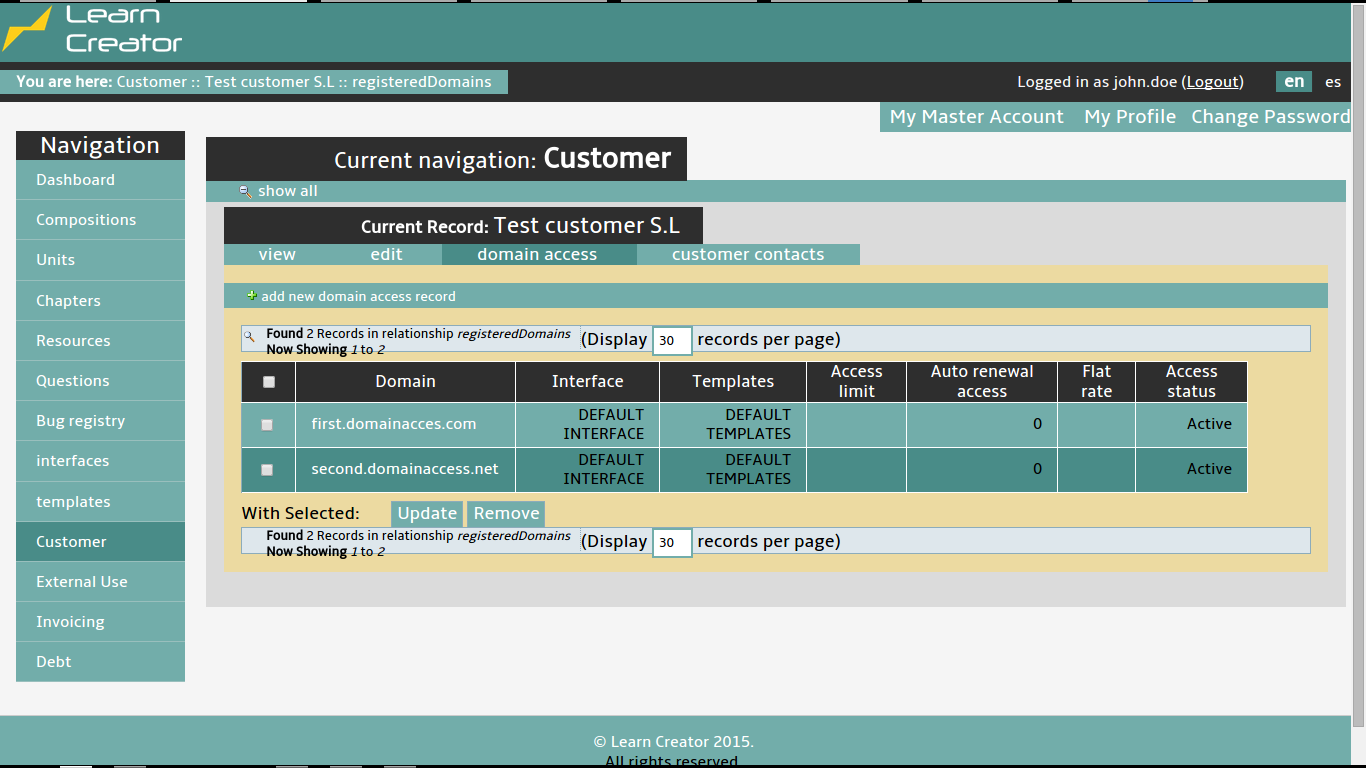Open My Master Account
This screenshot has height=768, width=1366.
[x=976, y=117]
